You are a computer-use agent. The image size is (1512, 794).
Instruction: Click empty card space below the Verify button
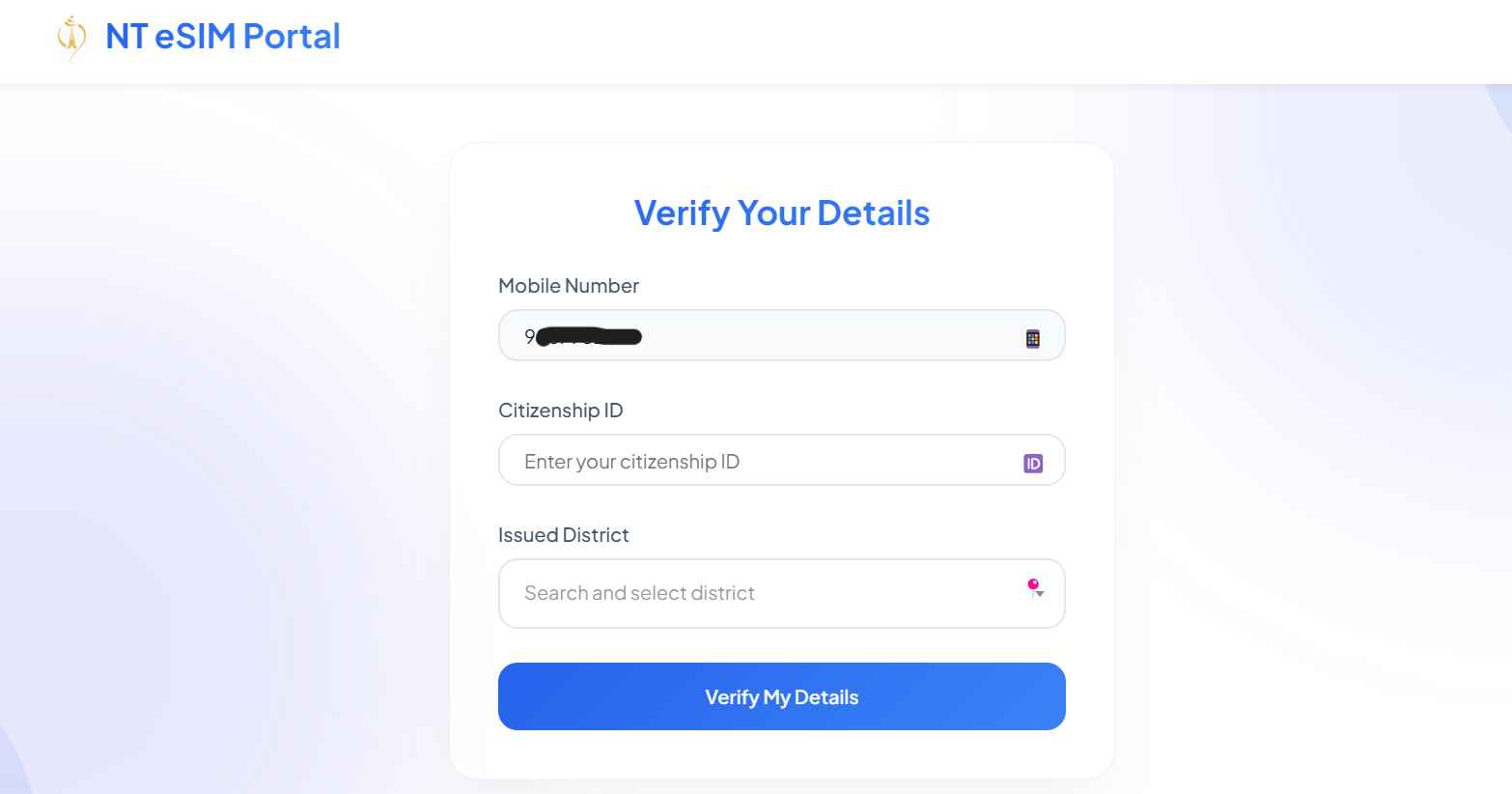[x=781, y=754]
